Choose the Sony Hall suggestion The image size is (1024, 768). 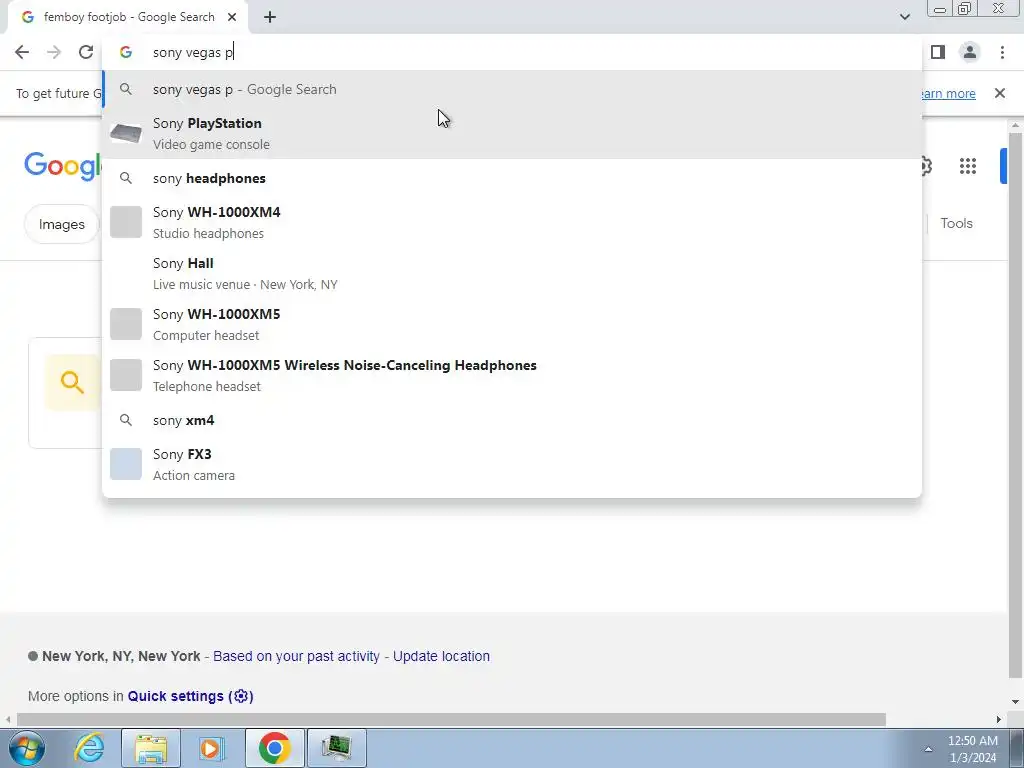point(512,273)
